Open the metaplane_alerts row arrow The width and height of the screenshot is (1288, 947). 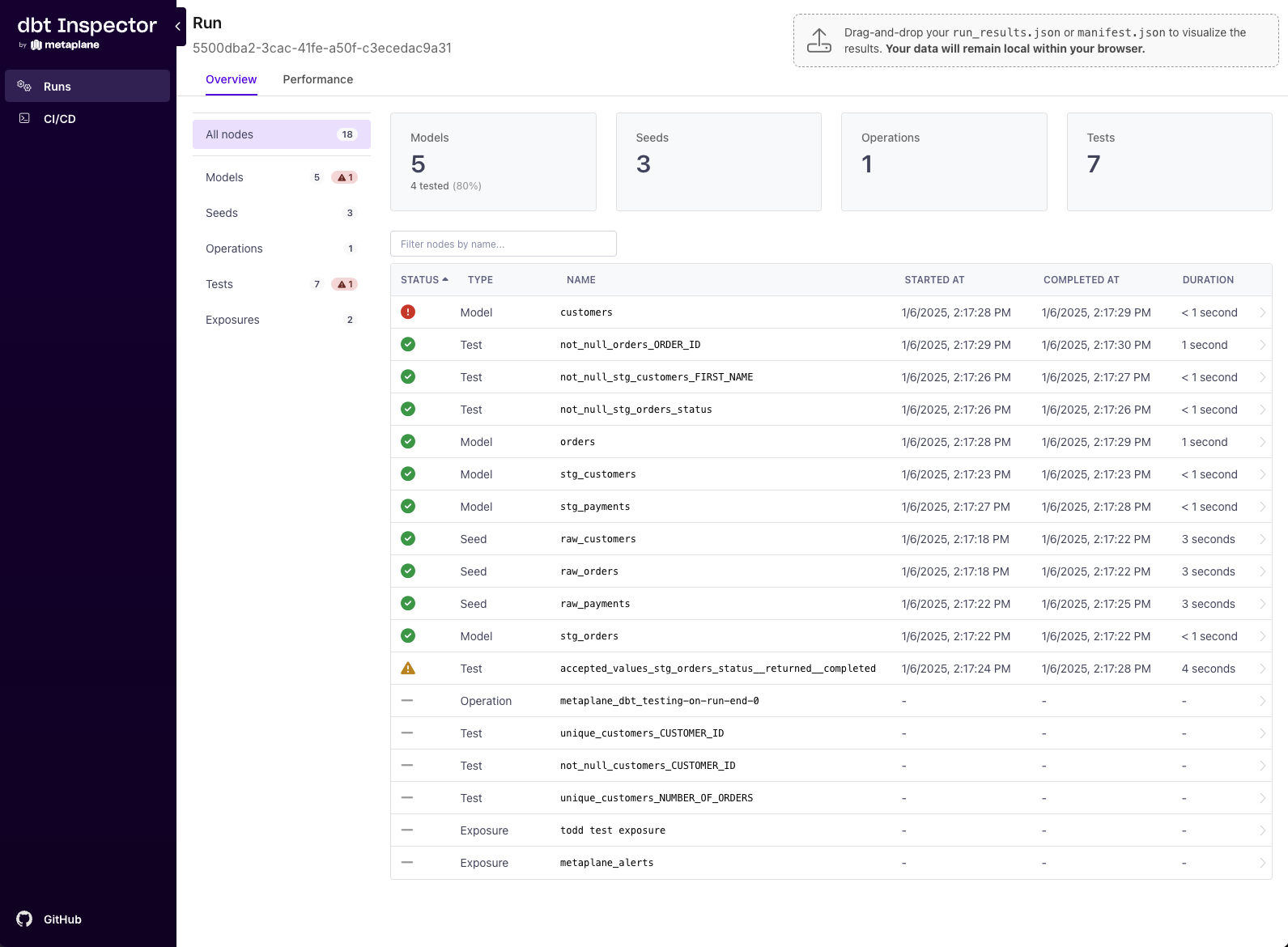tap(1261, 863)
